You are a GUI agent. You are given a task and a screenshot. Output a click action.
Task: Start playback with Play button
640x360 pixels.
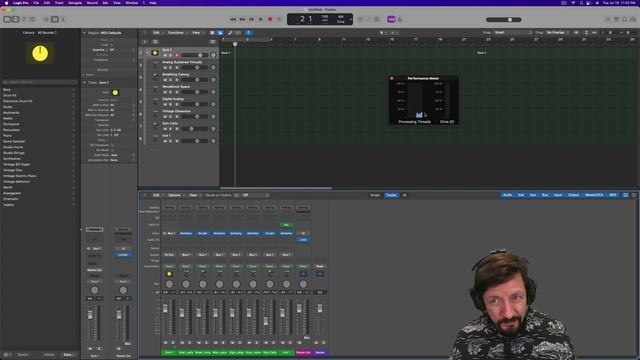point(261,19)
